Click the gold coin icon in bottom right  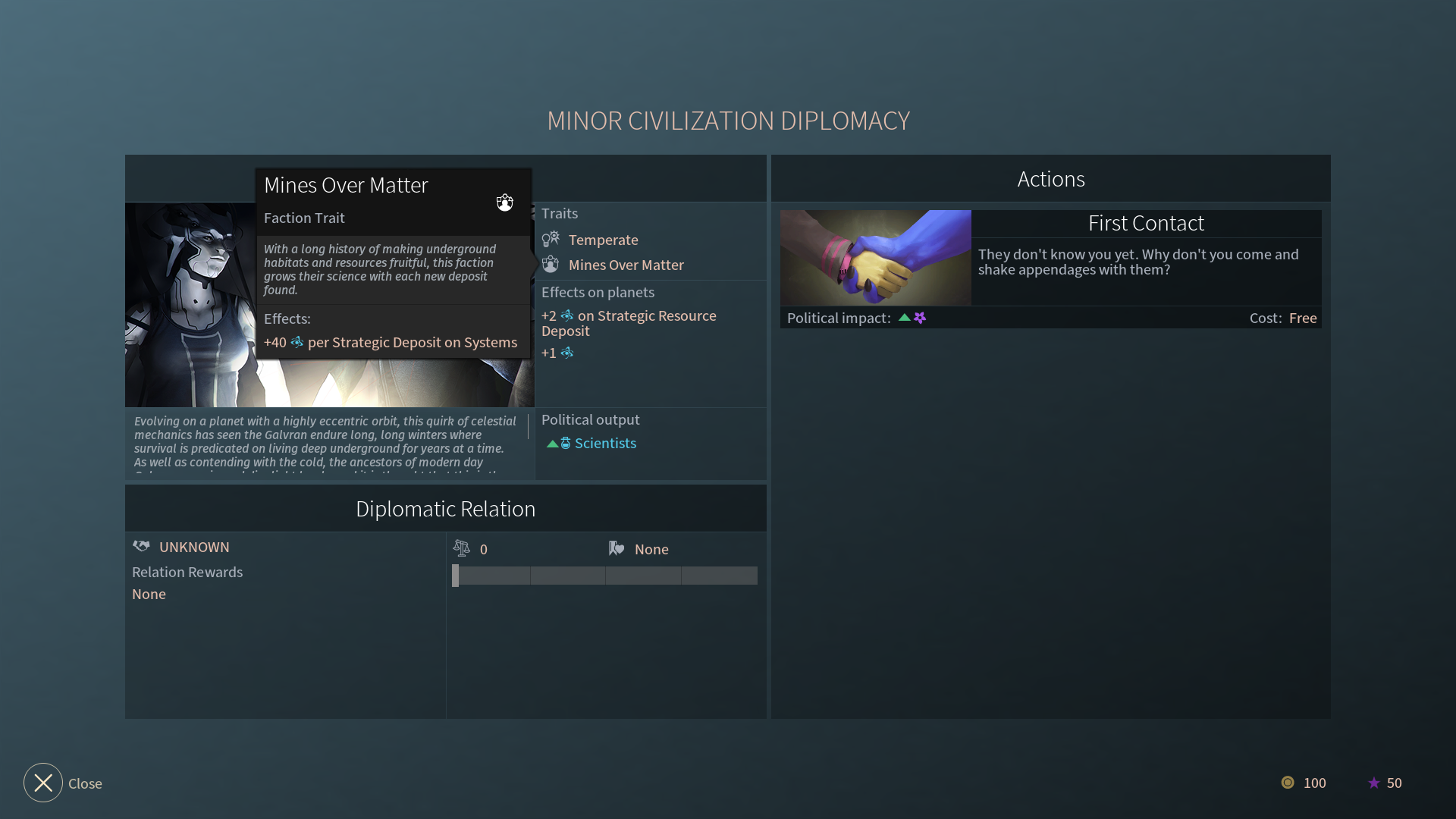[x=1288, y=783]
